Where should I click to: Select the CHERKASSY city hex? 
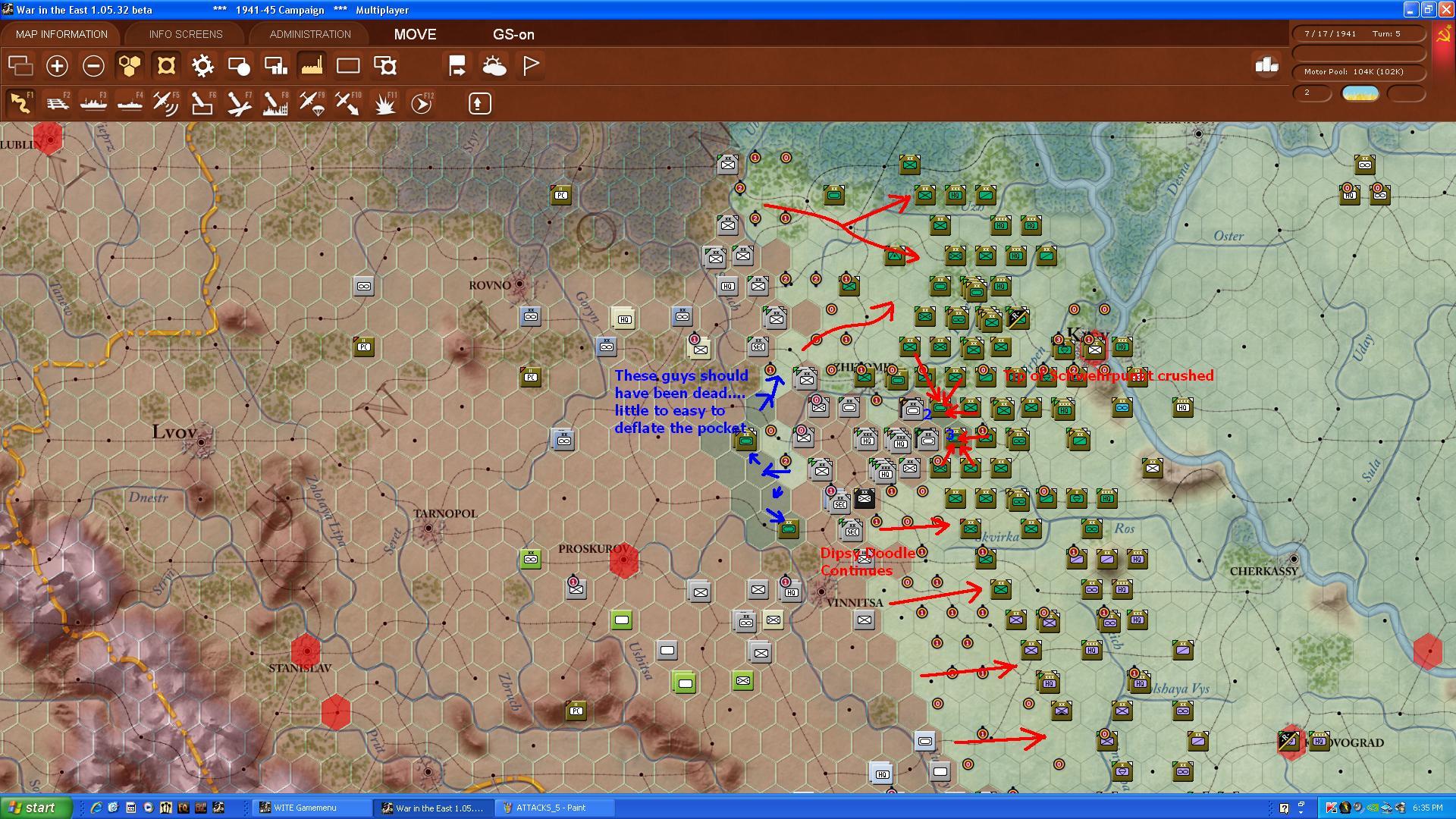[x=1293, y=559]
